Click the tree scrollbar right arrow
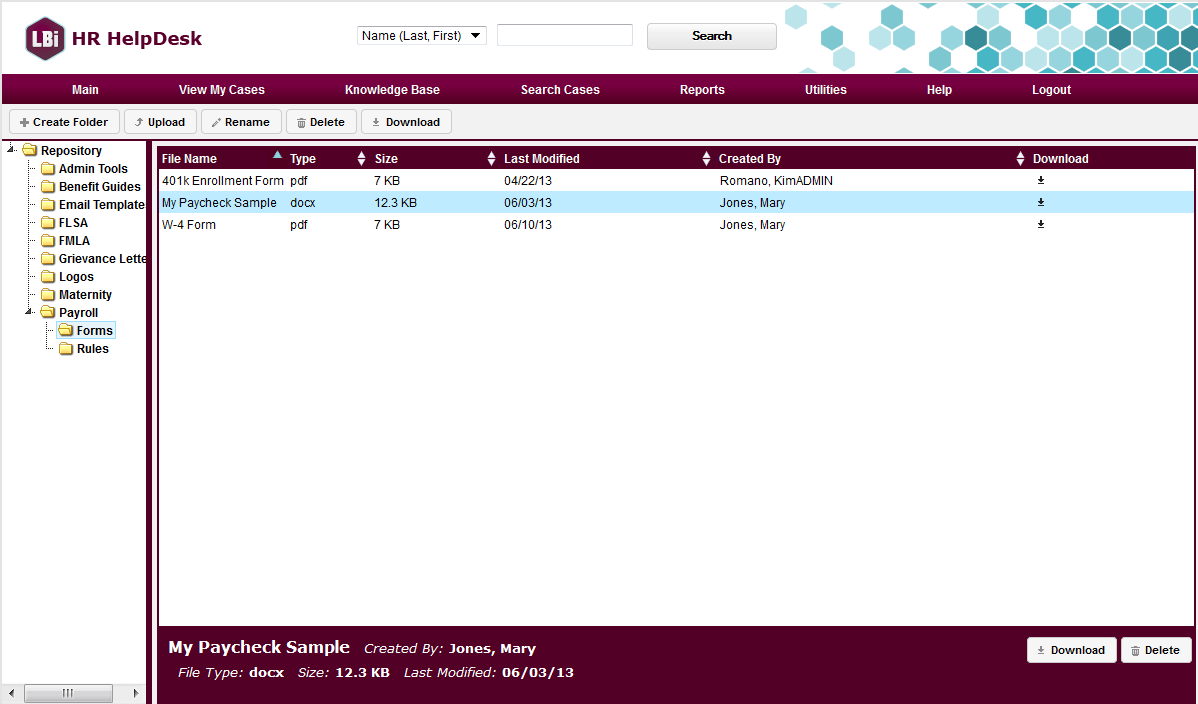The height and width of the screenshot is (704, 1198). click(136, 693)
